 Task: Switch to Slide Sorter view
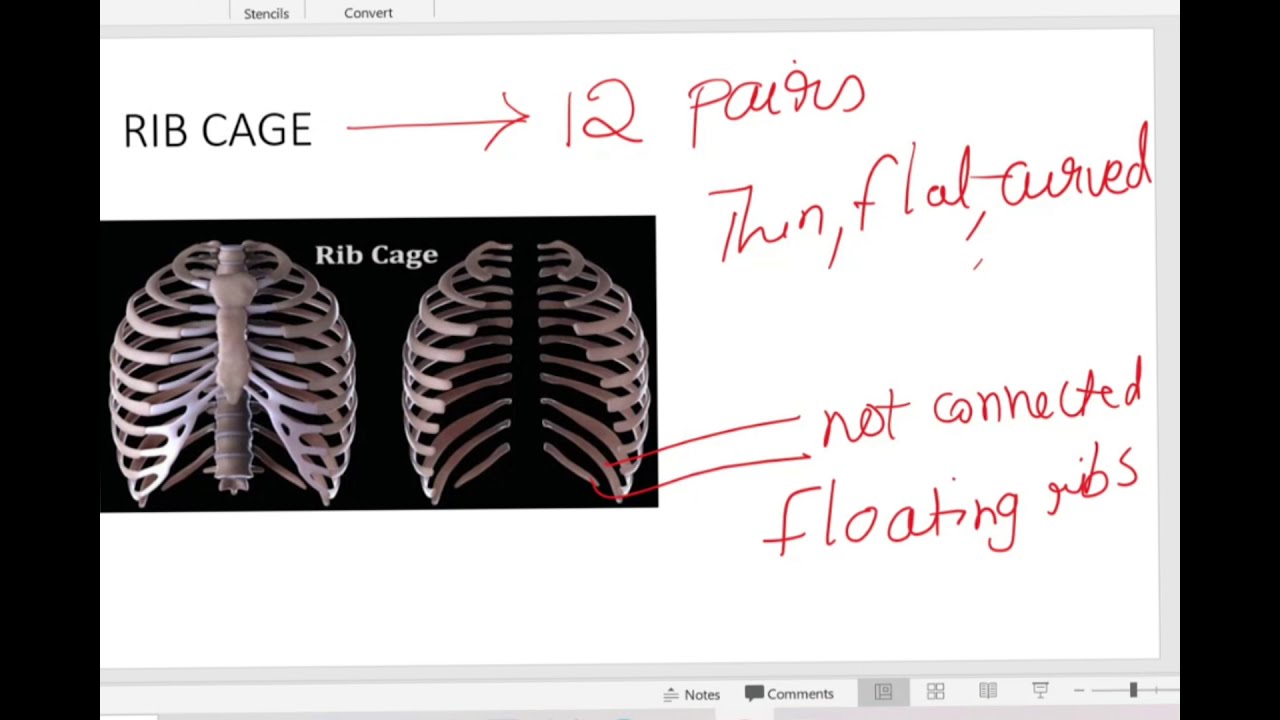(x=936, y=692)
